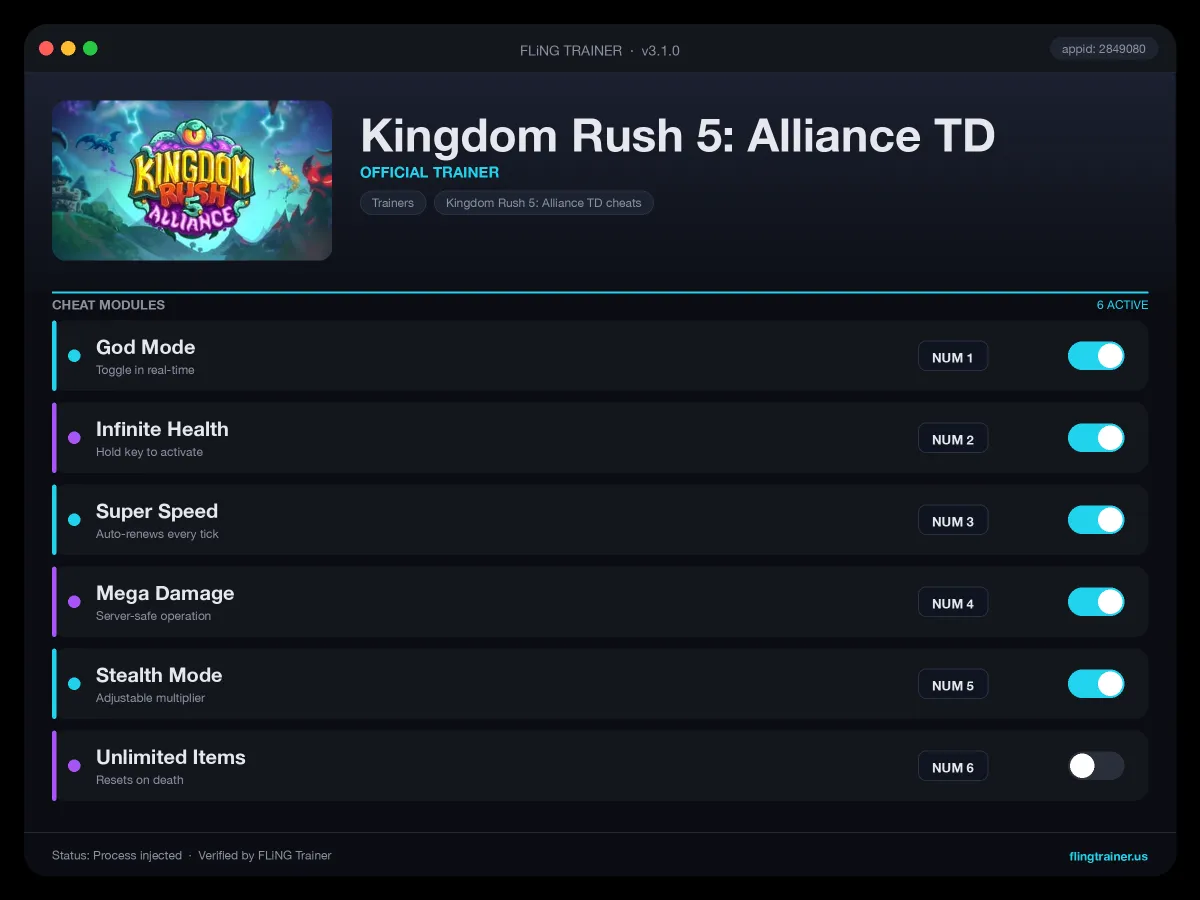Change the NUM 4 hotkey binding

coord(953,603)
